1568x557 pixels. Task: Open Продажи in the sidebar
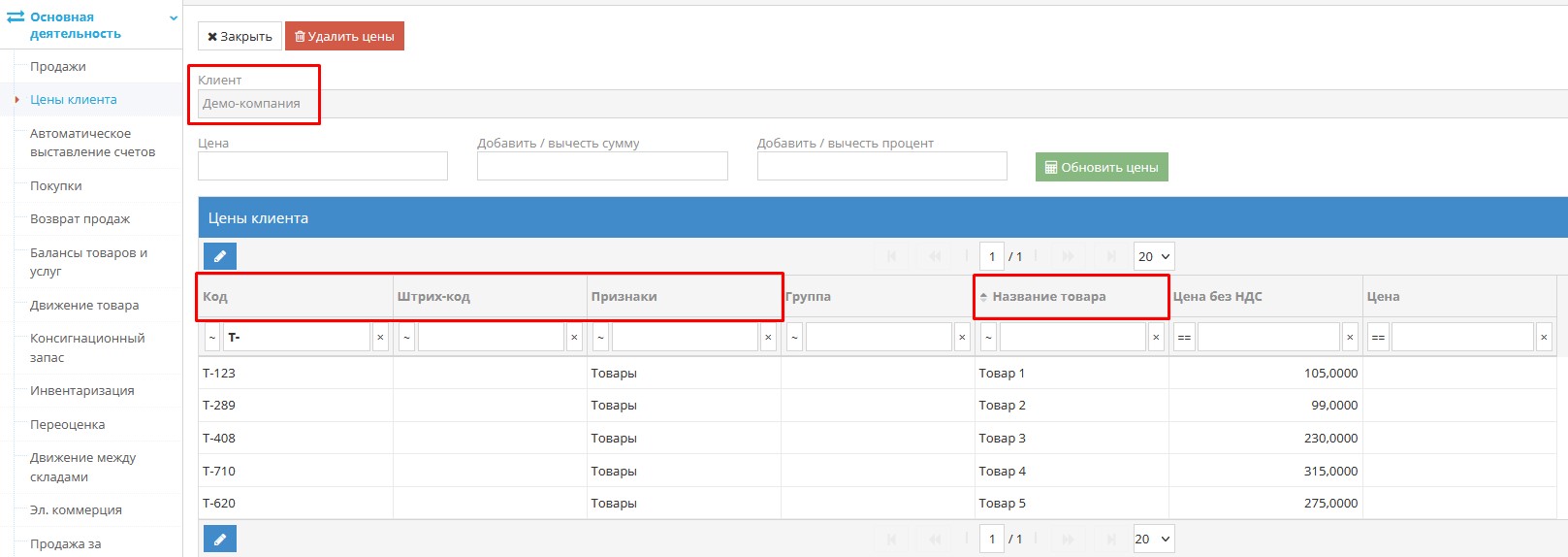tap(58, 67)
